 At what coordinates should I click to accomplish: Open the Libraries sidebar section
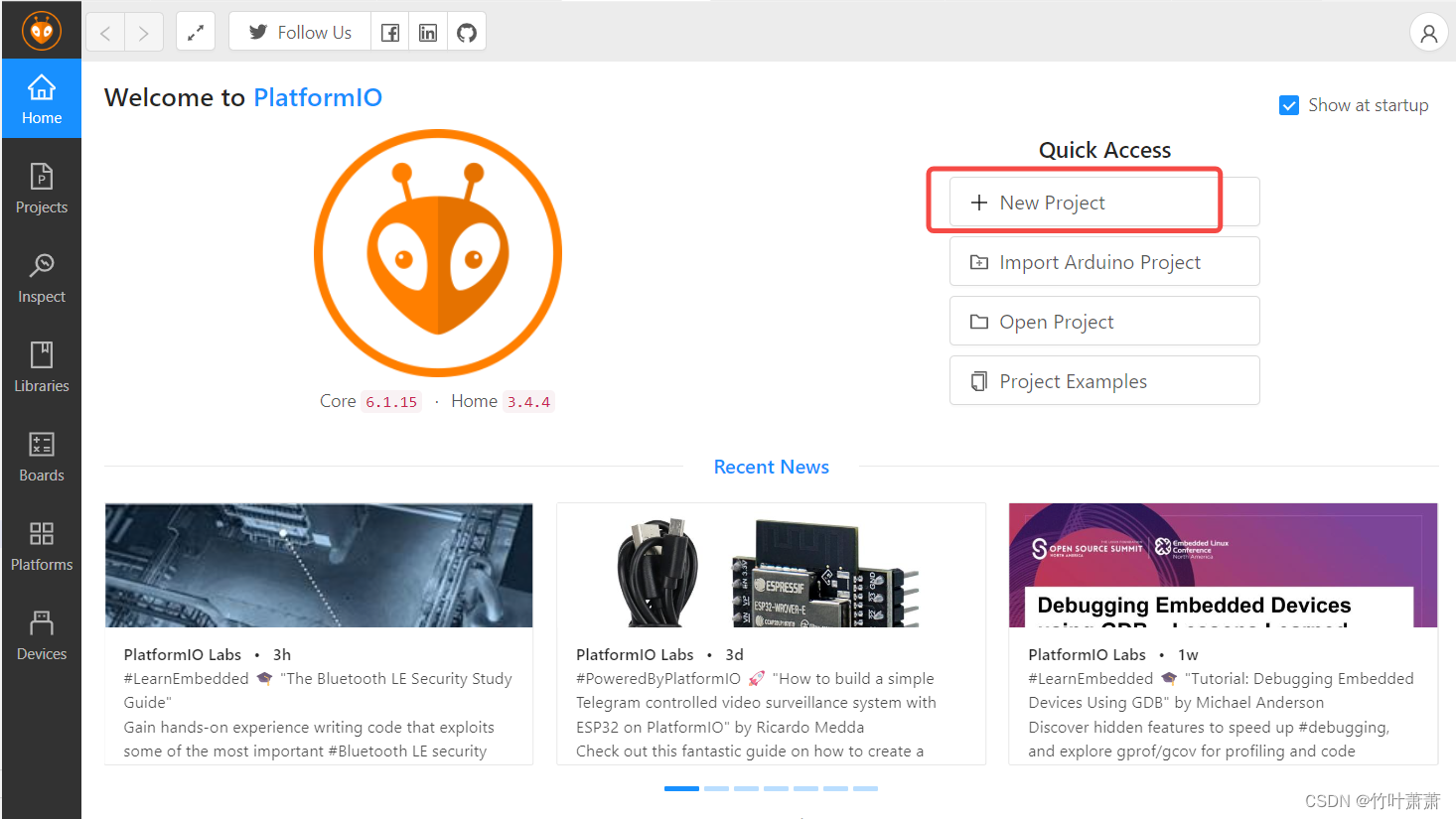tap(42, 367)
